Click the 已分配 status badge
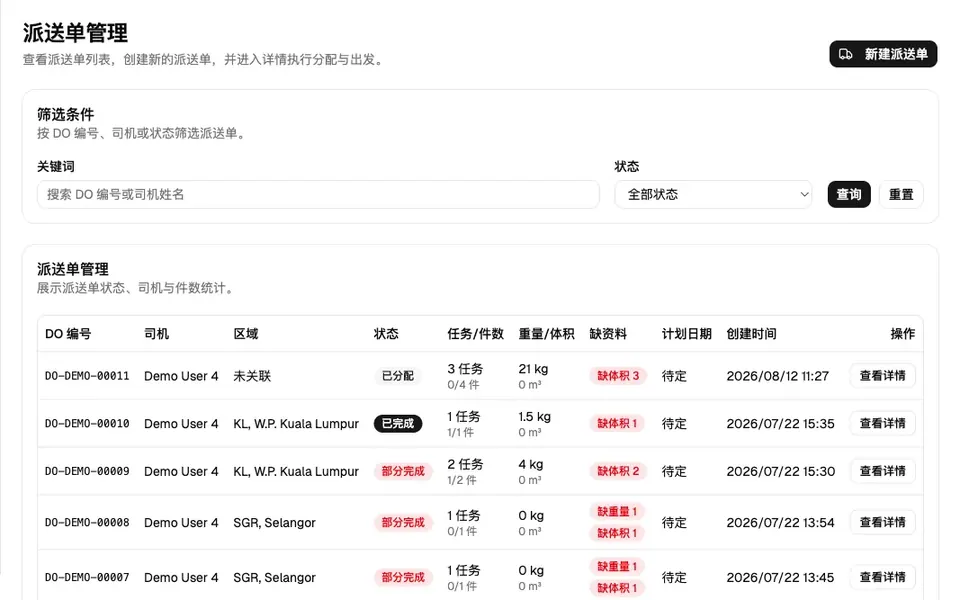The width and height of the screenshot is (960, 600). point(398,376)
